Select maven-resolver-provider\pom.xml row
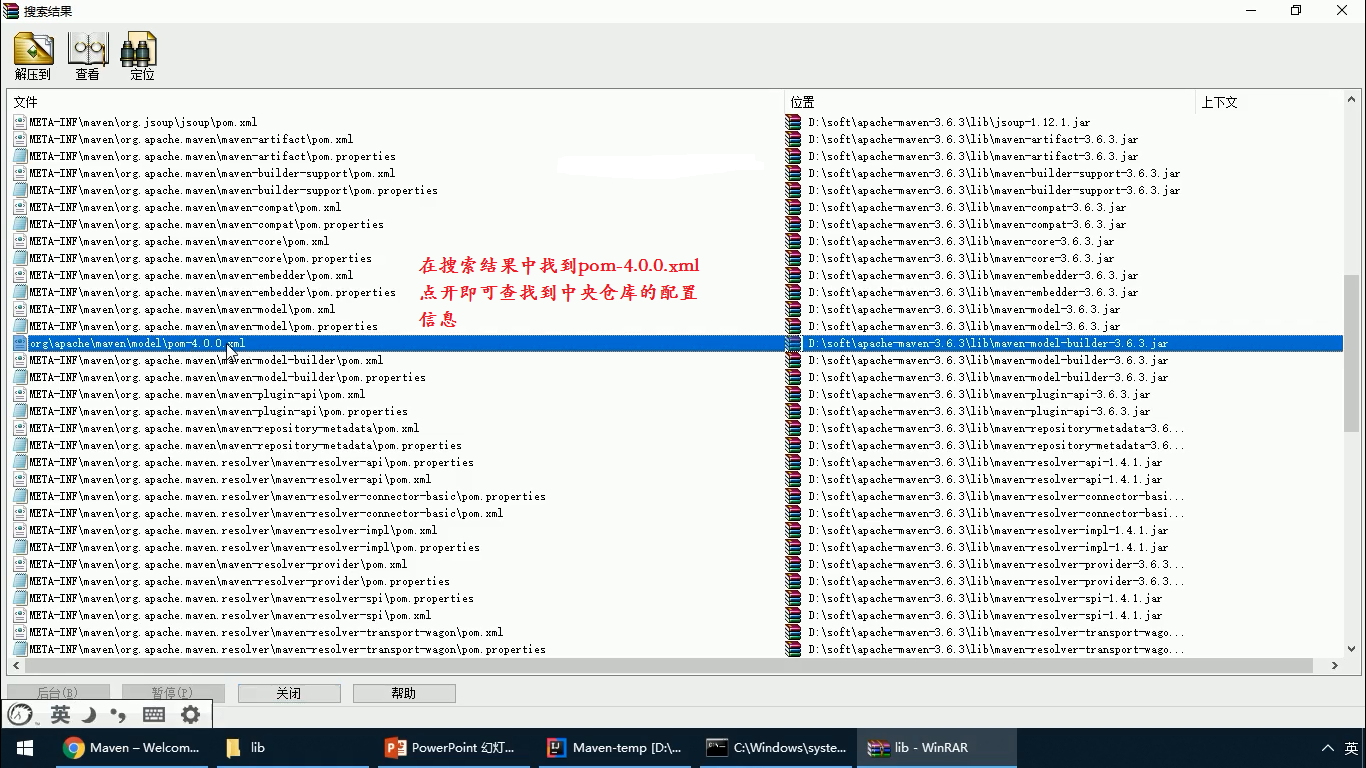 (676, 564)
